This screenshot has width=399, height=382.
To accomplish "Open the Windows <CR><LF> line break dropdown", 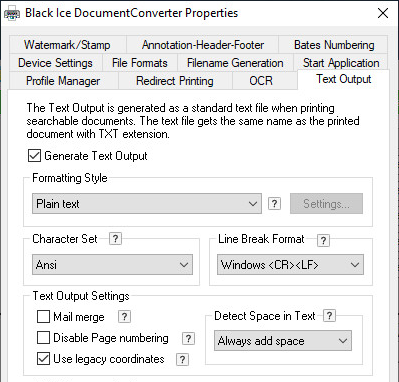I will 290,265.
